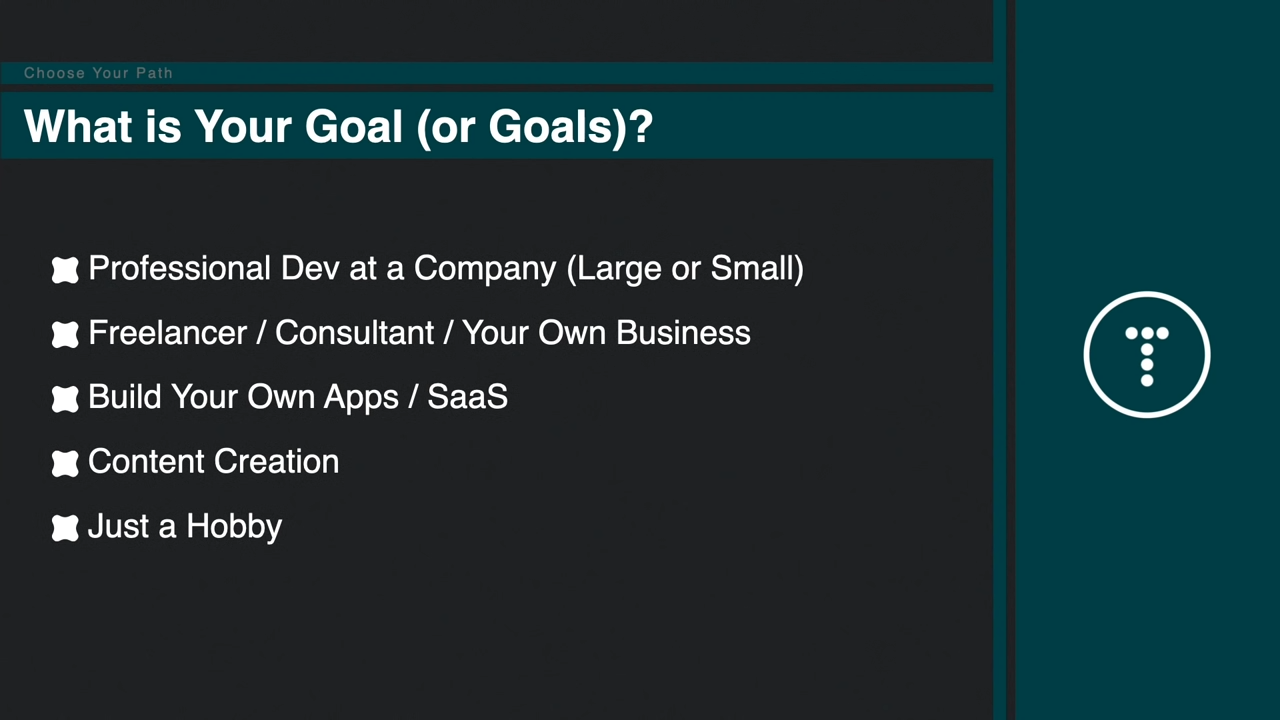This screenshot has height=720, width=1280.
Task: Click the bullet icon beside Build Your Own Apps
Action: [65, 399]
